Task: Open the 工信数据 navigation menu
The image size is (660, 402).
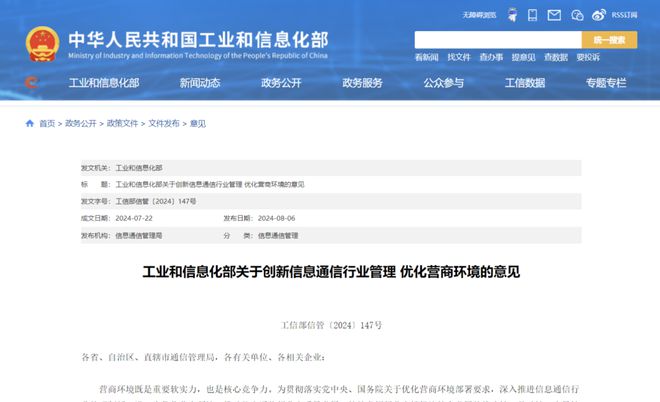Action: pyautogui.click(x=525, y=83)
